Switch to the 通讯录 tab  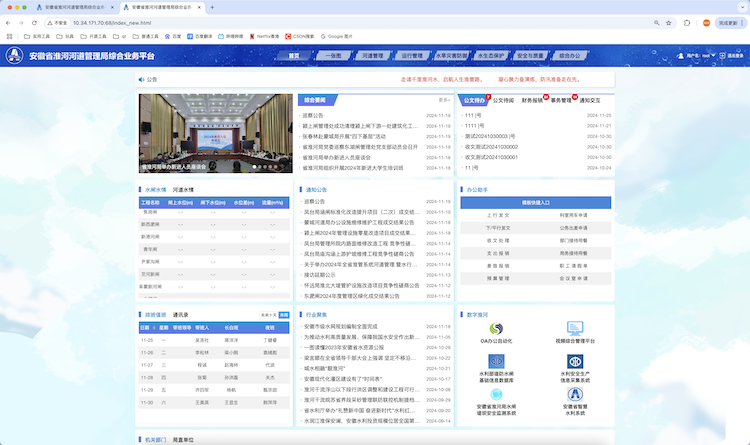coord(181,315)
